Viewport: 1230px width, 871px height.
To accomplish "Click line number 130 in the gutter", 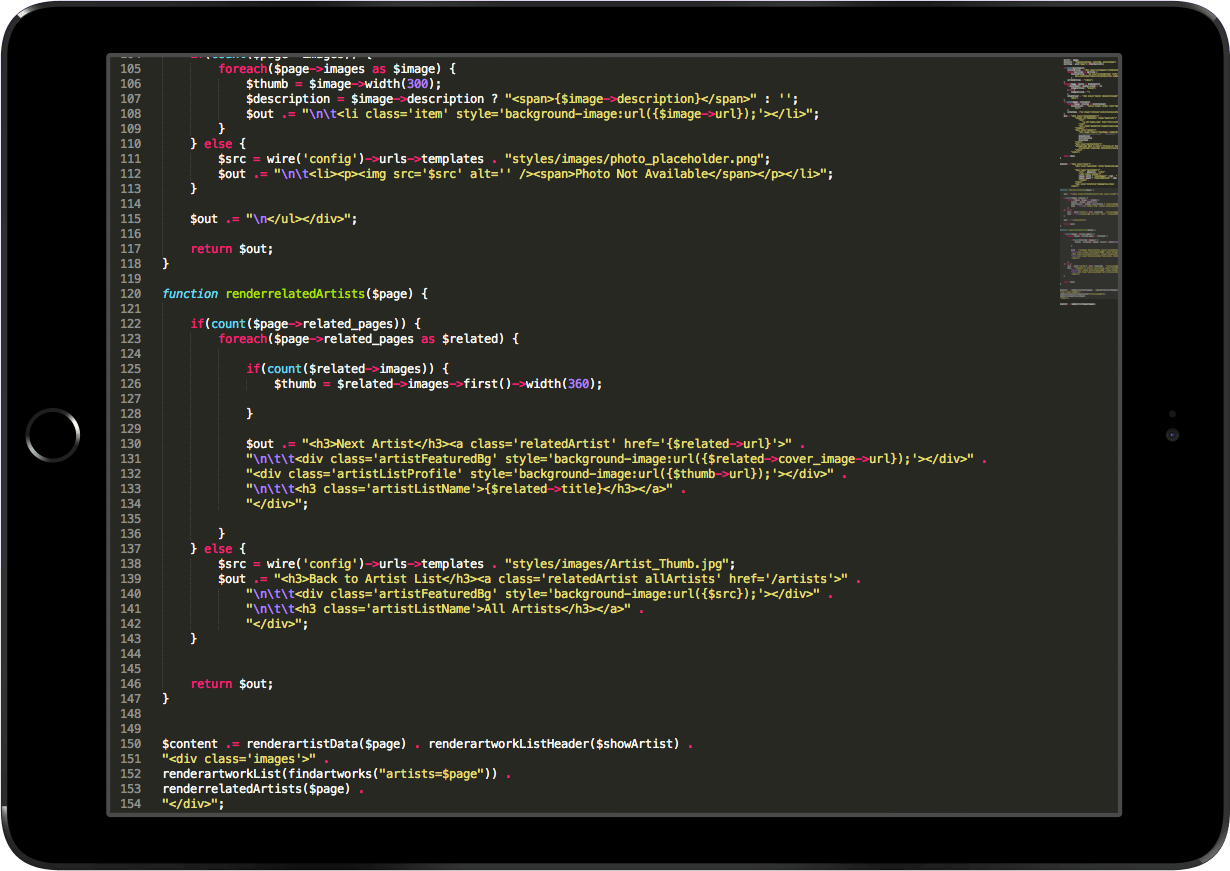I will (130, 444).
